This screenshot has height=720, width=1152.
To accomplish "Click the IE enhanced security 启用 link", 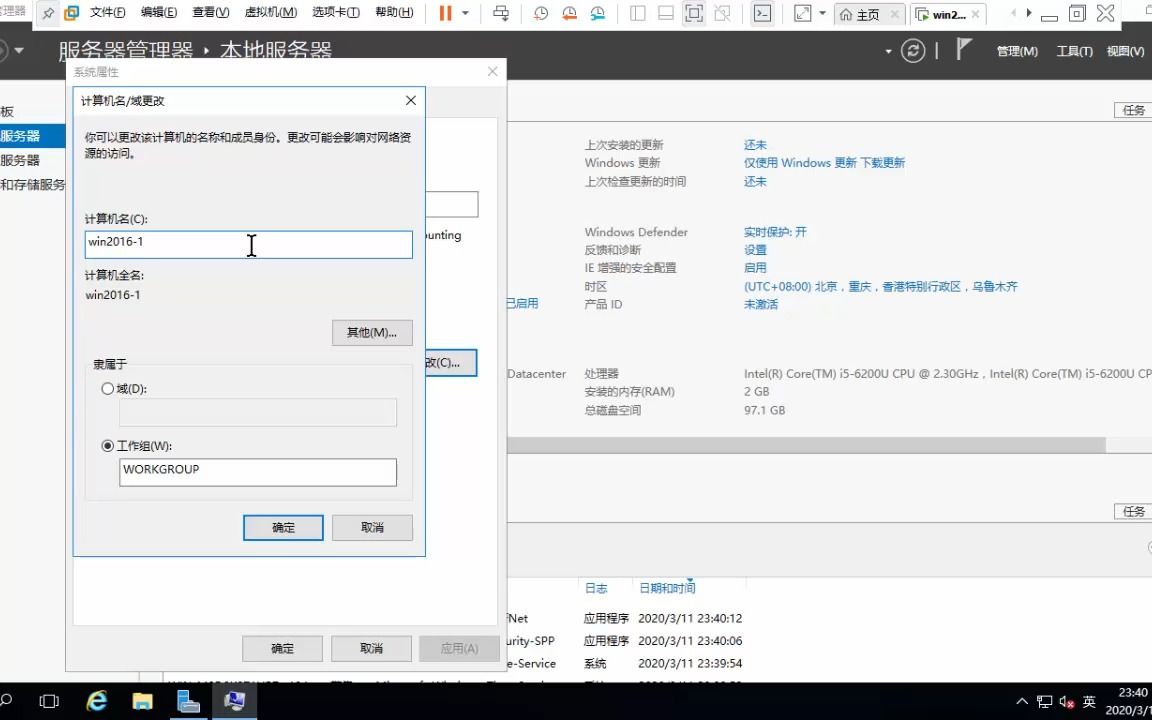I will [x=755, y=268].
